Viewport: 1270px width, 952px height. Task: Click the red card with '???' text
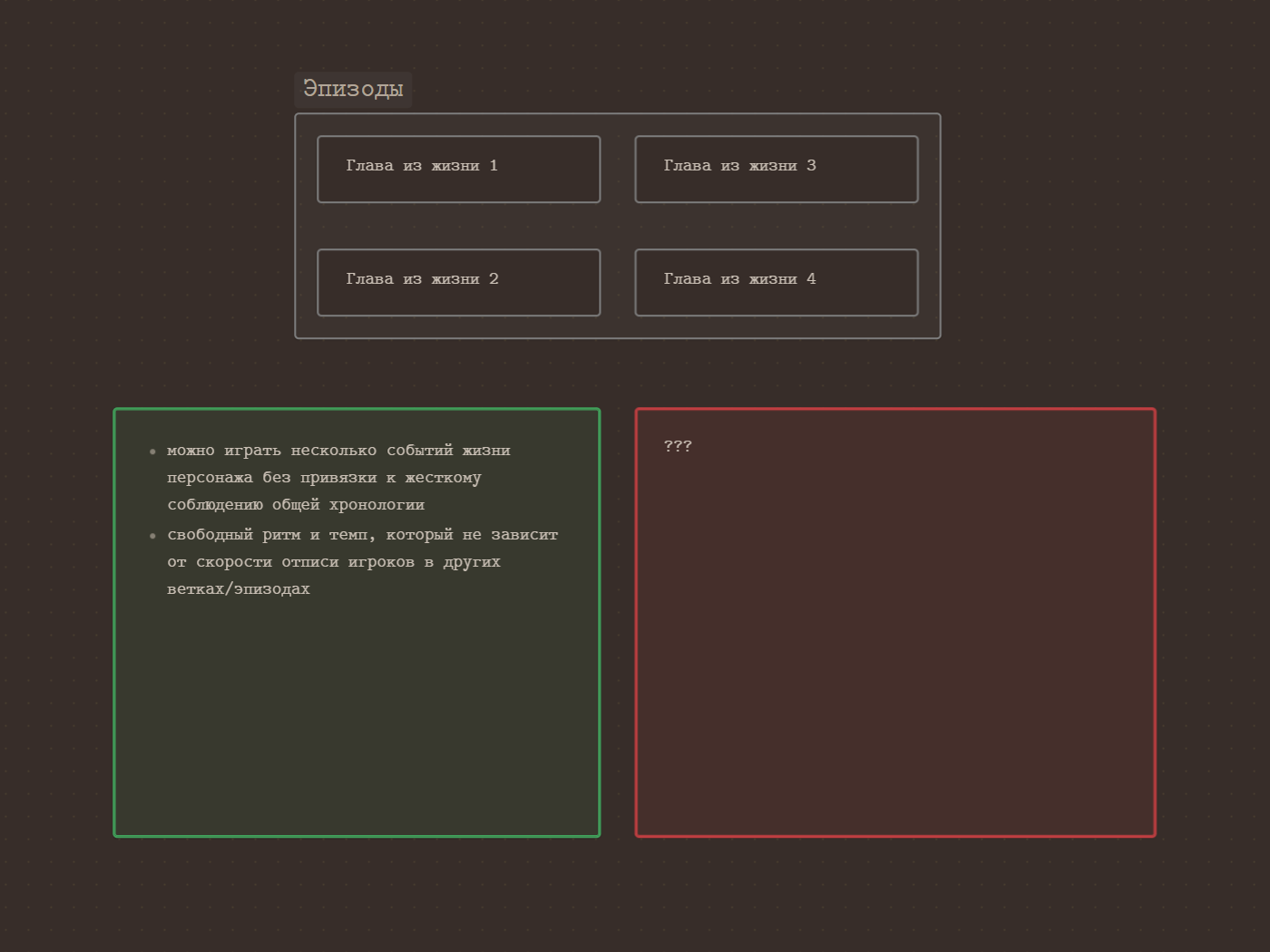coord(895,623)
